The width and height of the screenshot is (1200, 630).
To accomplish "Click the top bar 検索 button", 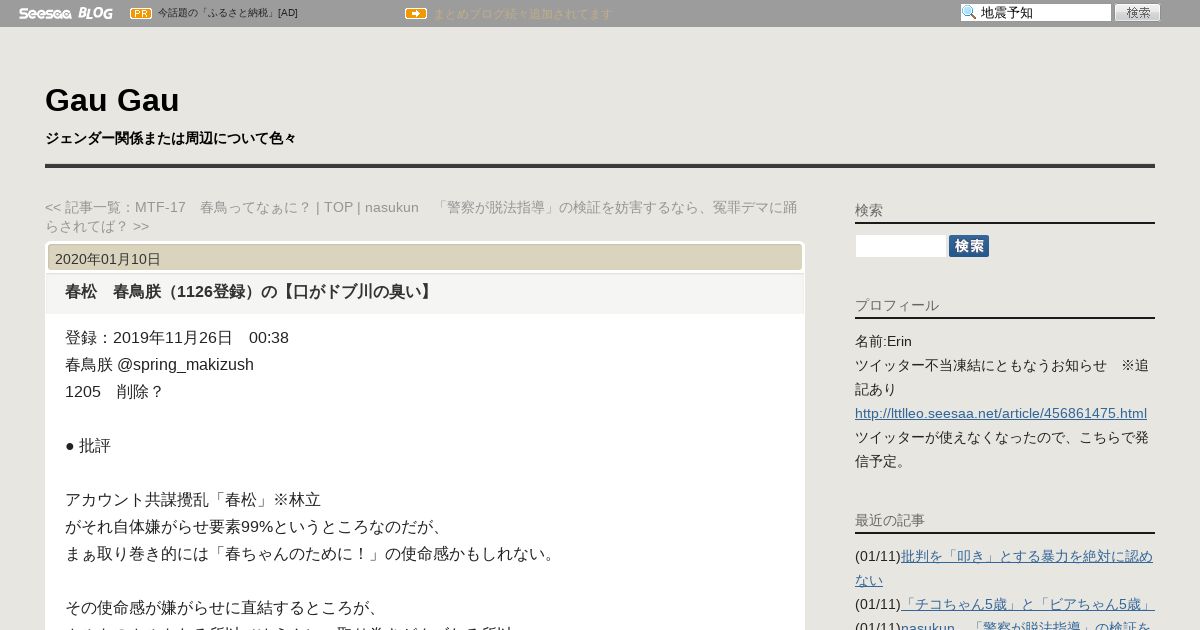I will point(1138,13).
